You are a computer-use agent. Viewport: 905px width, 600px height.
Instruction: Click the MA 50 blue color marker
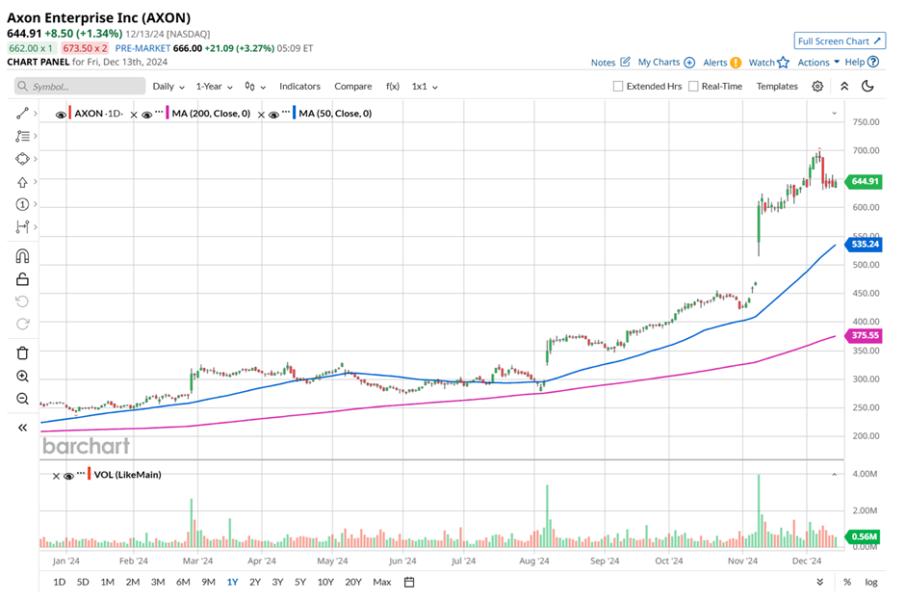(294, 113)
